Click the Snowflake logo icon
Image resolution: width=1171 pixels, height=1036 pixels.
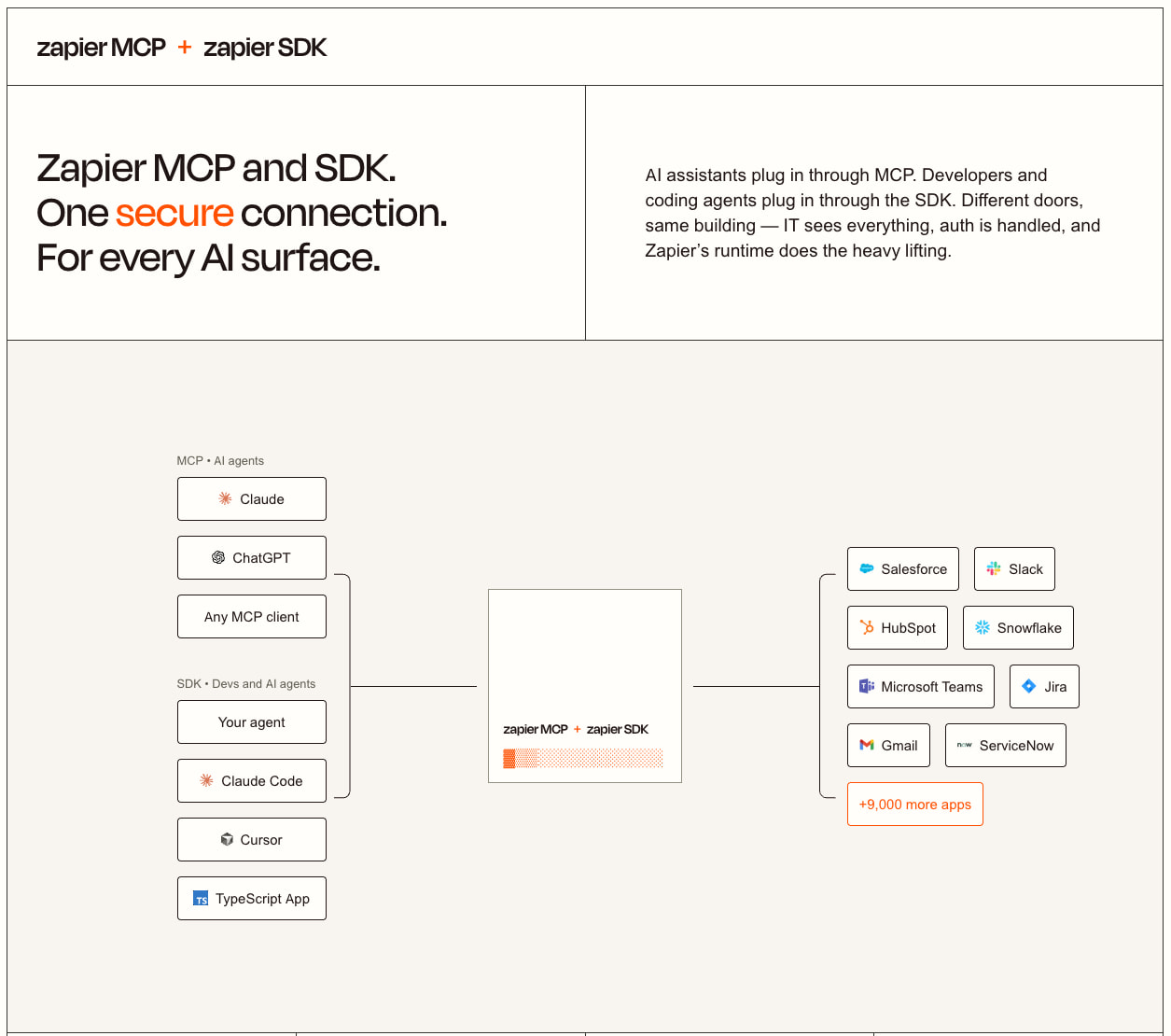tap(983, 628)
